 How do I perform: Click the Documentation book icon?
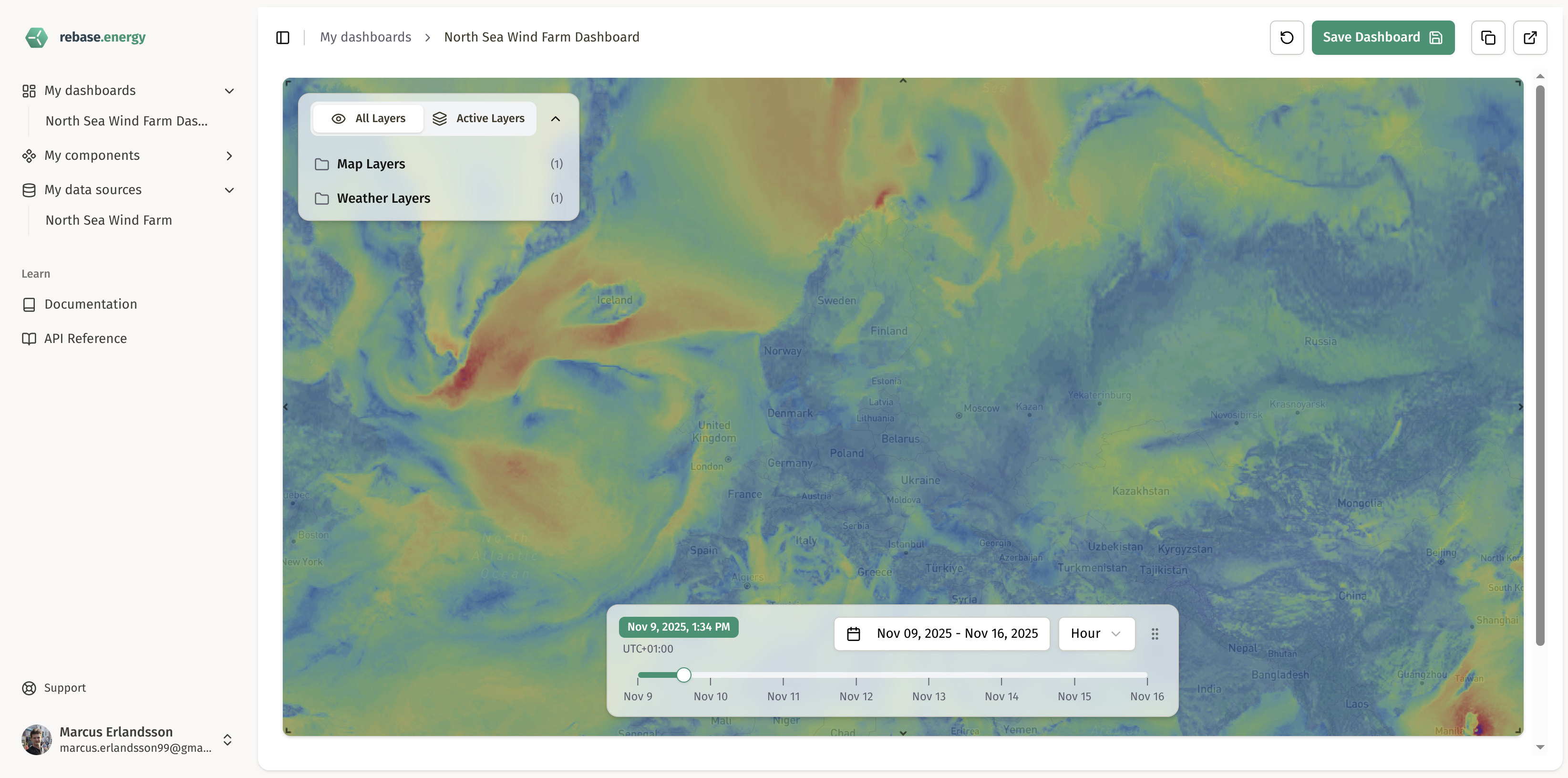coord(29,304)
